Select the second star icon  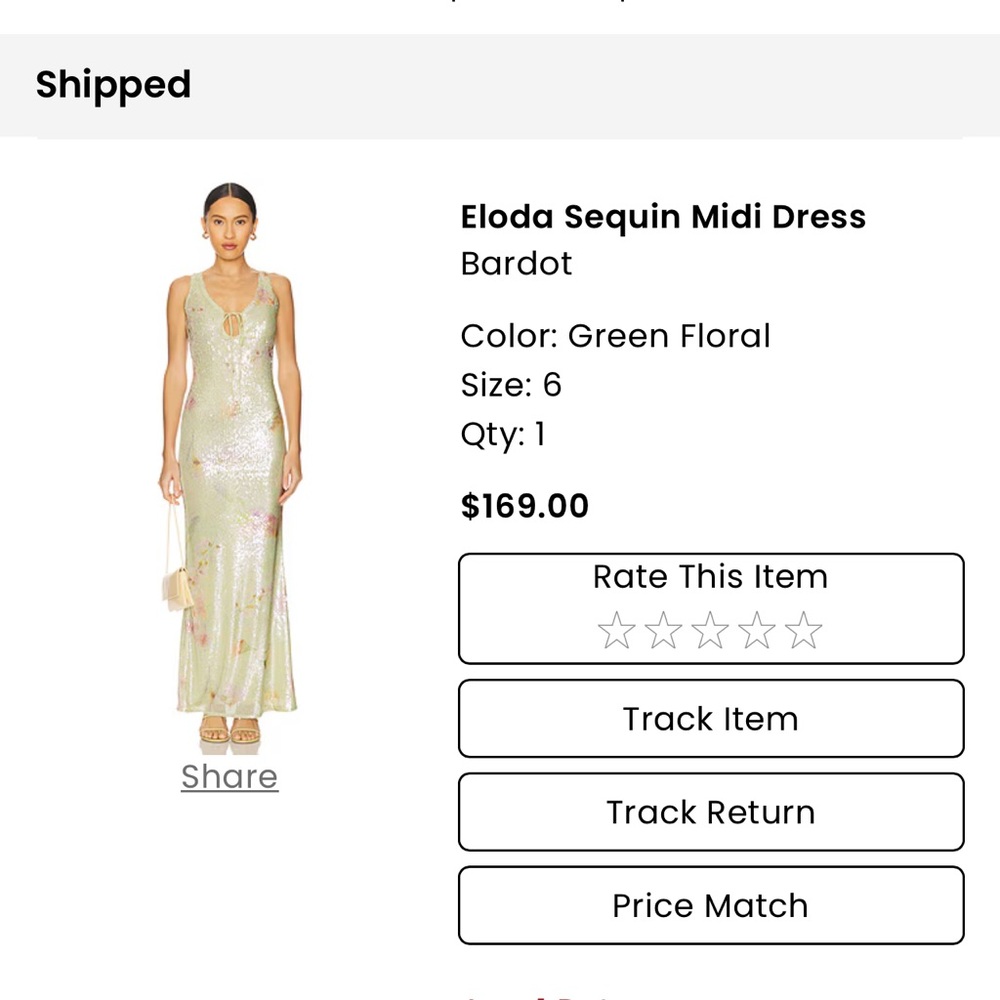click(x=663, y=630)
